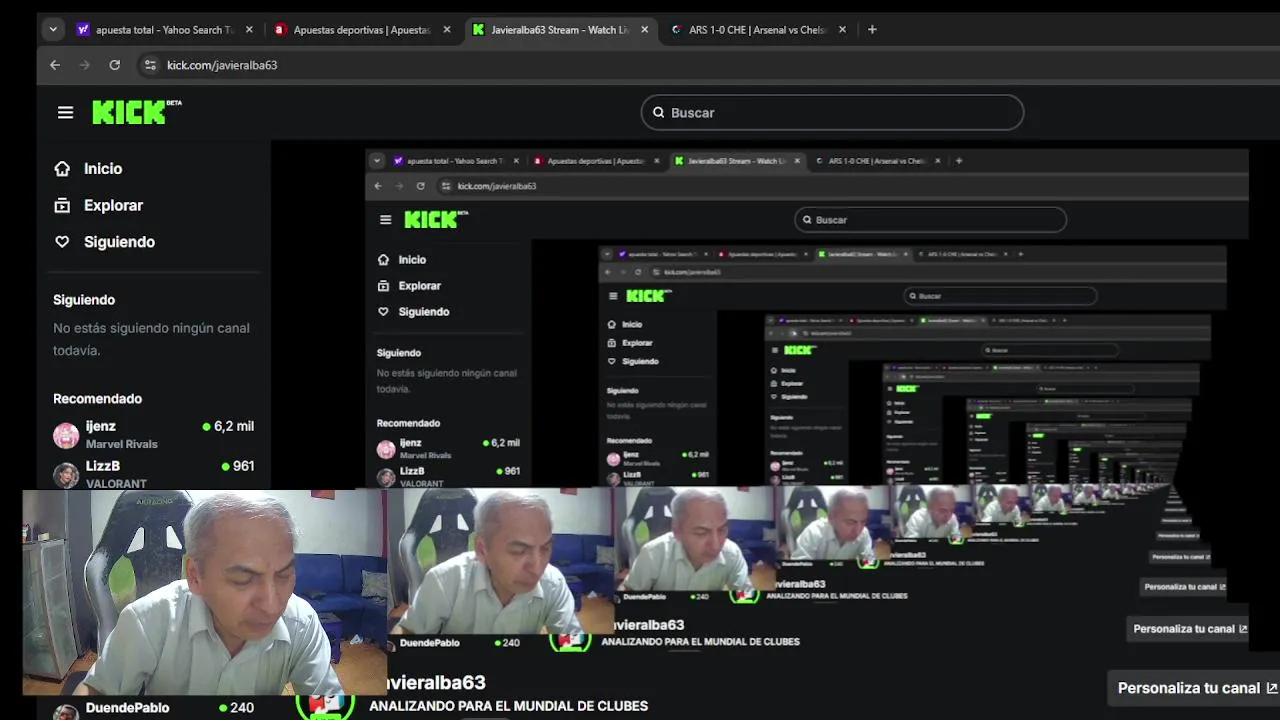
Task: Close the Arsenal vs Chelsea tab
Action: pos(842,30)
